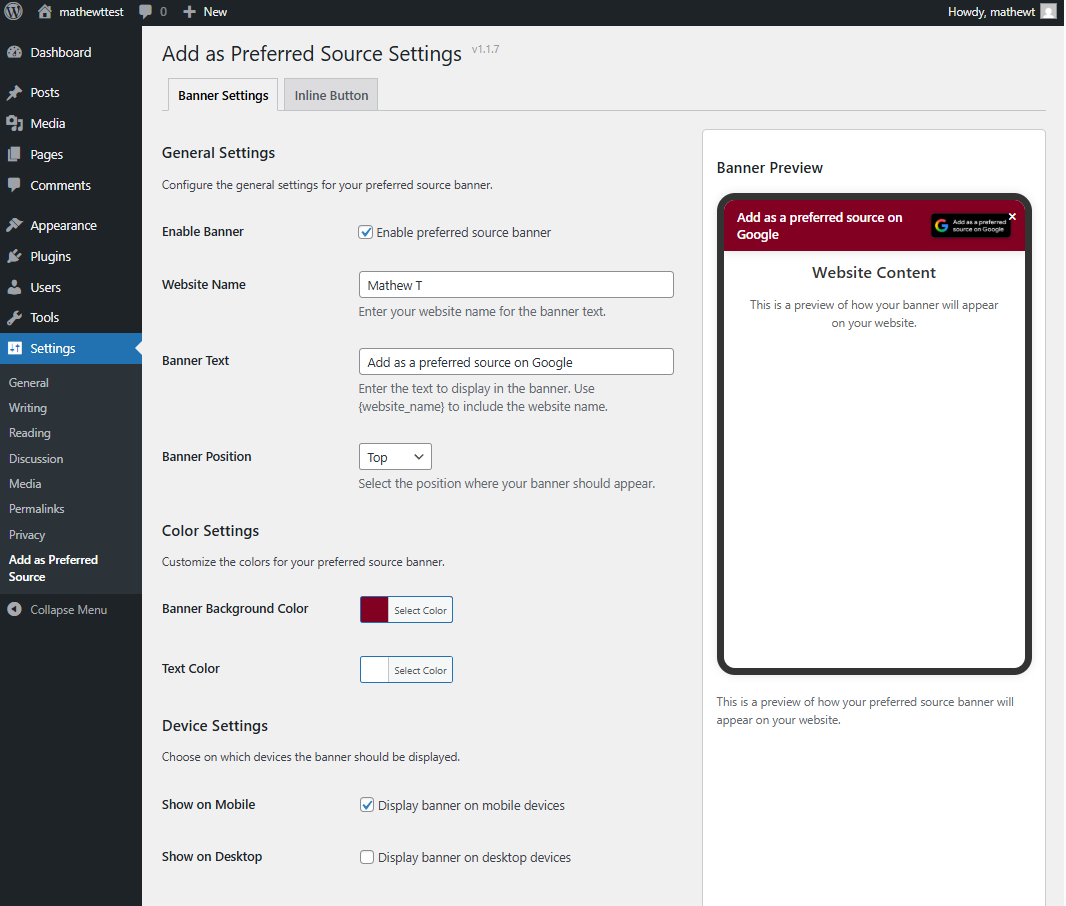Viewport: 1066px width, 906px height.
Task: Click the + New admin bar button
Action: click(x=205, y=12)
